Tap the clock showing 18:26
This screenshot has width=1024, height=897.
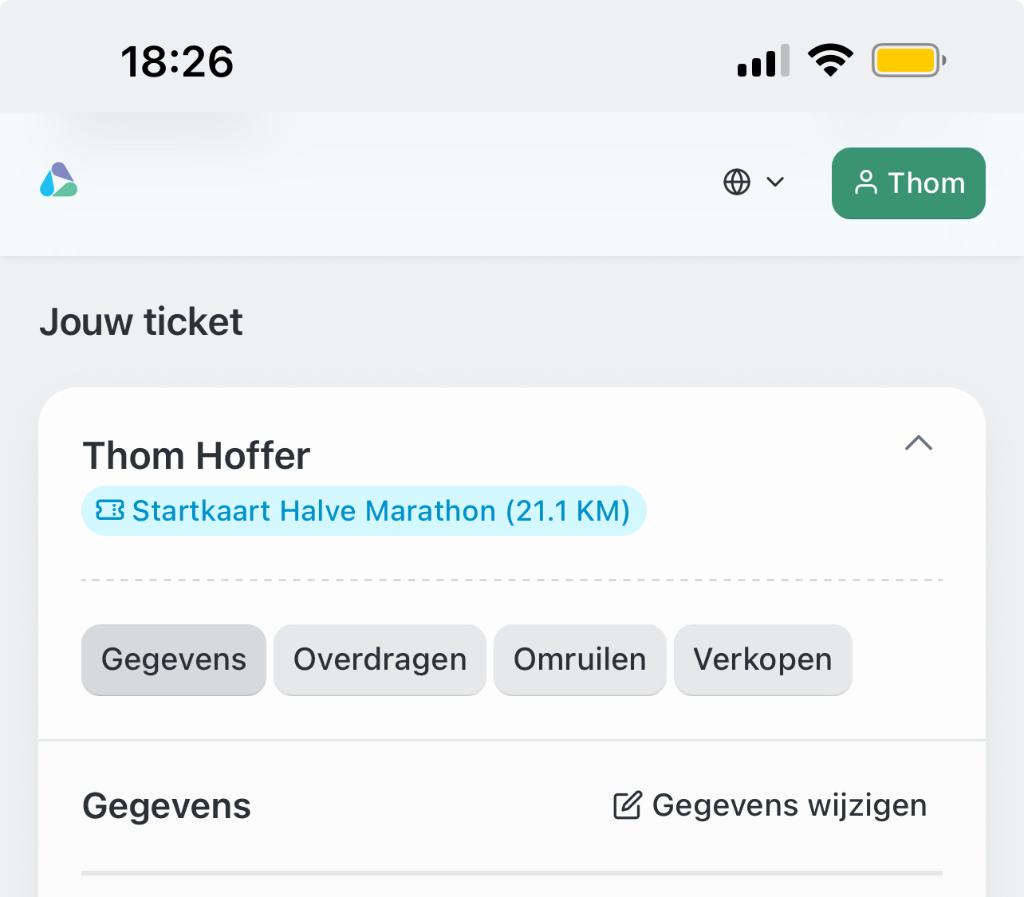click(177, 61)
